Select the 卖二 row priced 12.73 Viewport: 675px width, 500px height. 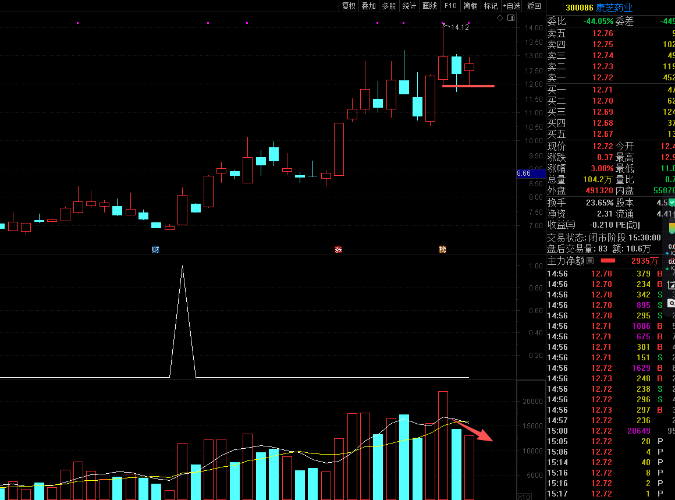pos(611,66)
